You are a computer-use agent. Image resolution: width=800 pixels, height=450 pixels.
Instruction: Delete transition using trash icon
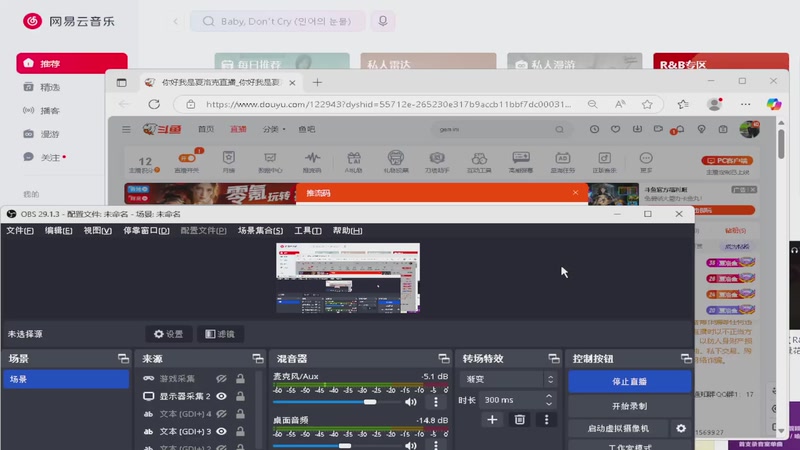point(519,419)
